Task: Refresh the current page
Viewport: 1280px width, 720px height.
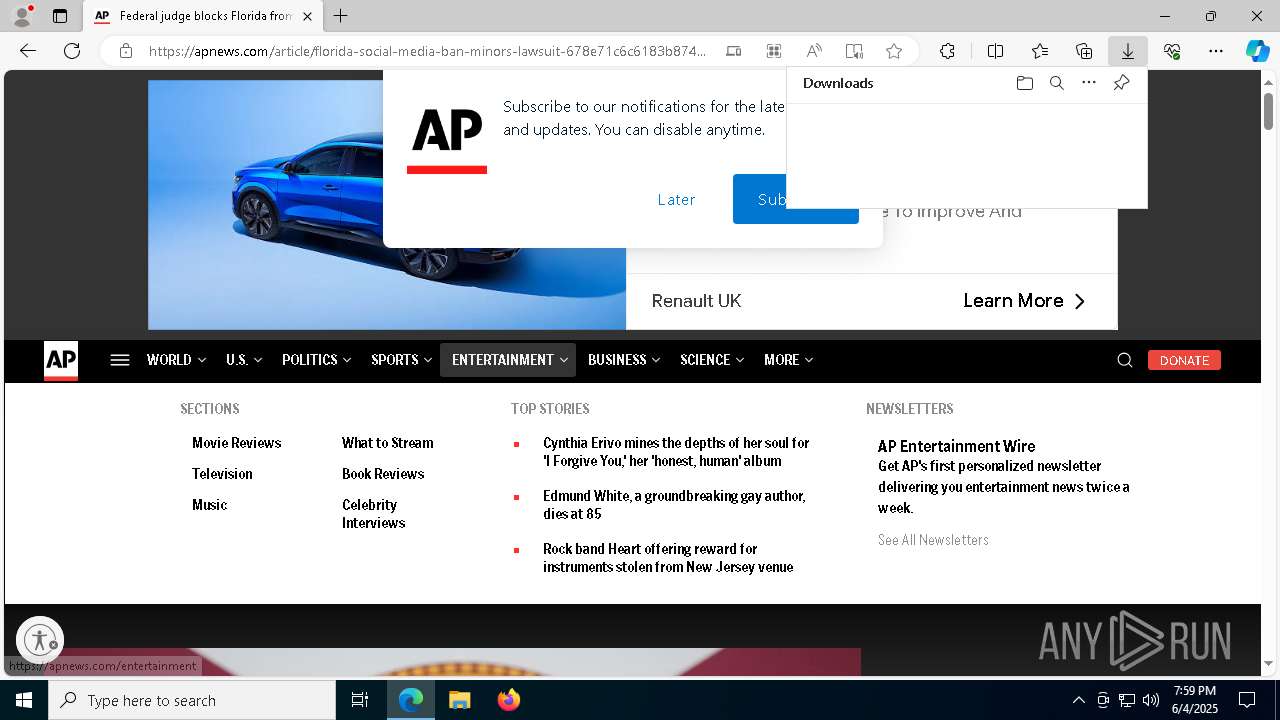Action: click(72, 51)
